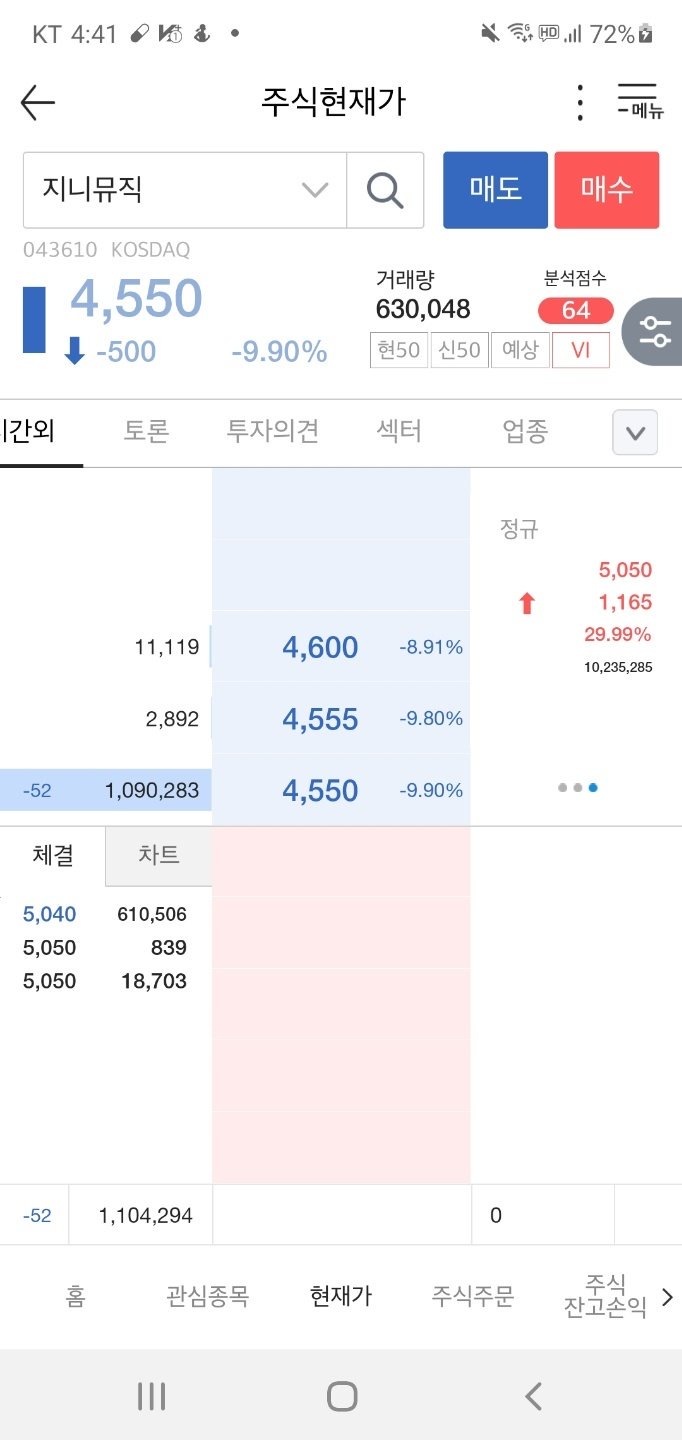Tap the Android recent apps button
This screenshot has height=1440, width=682.
151,1396
